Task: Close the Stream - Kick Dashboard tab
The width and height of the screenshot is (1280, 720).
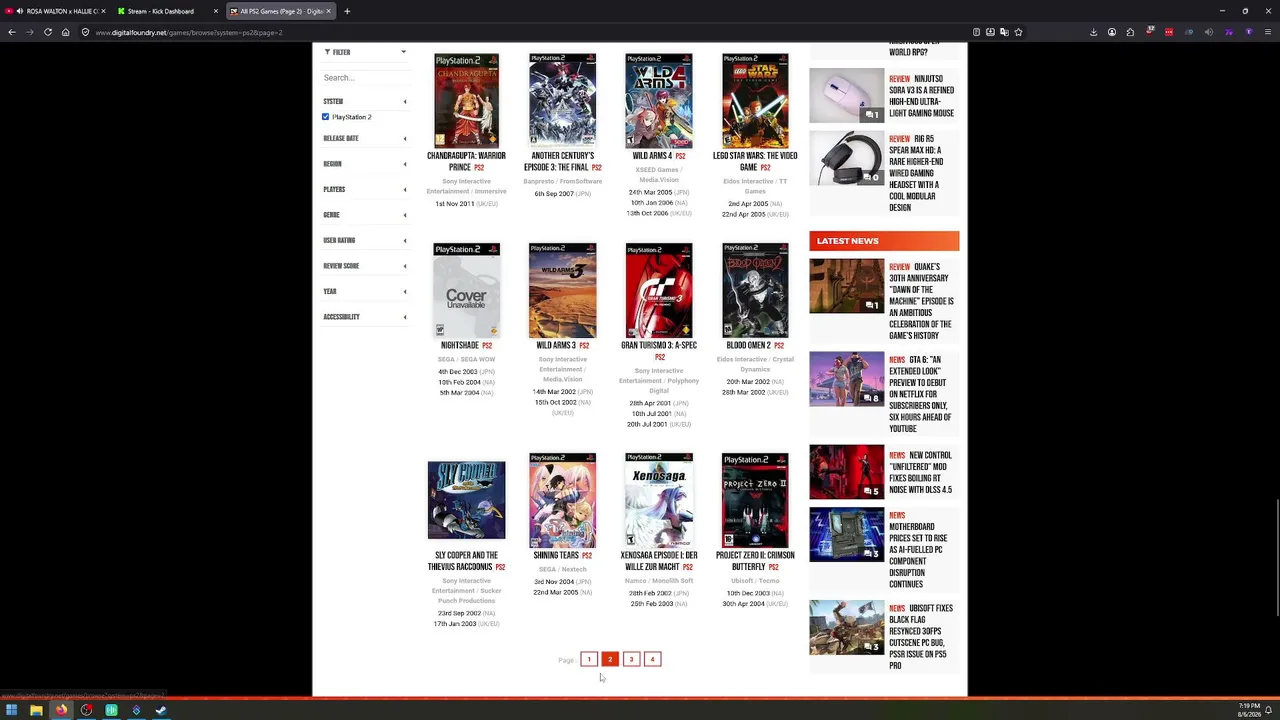Action: click(215, 11)
